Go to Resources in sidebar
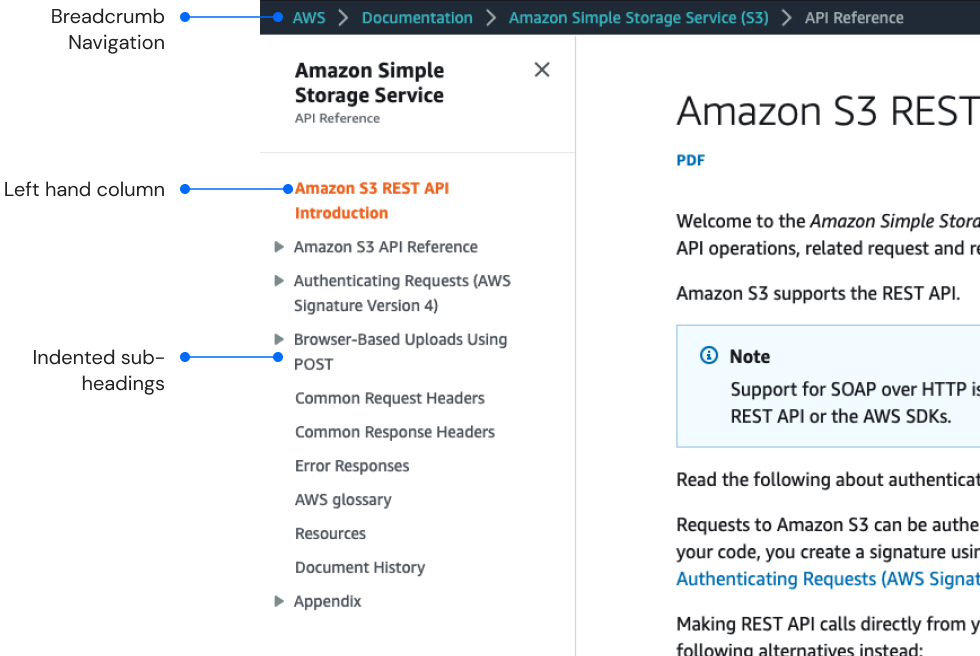The image size is (980, 656). click(x=330, y=534)
